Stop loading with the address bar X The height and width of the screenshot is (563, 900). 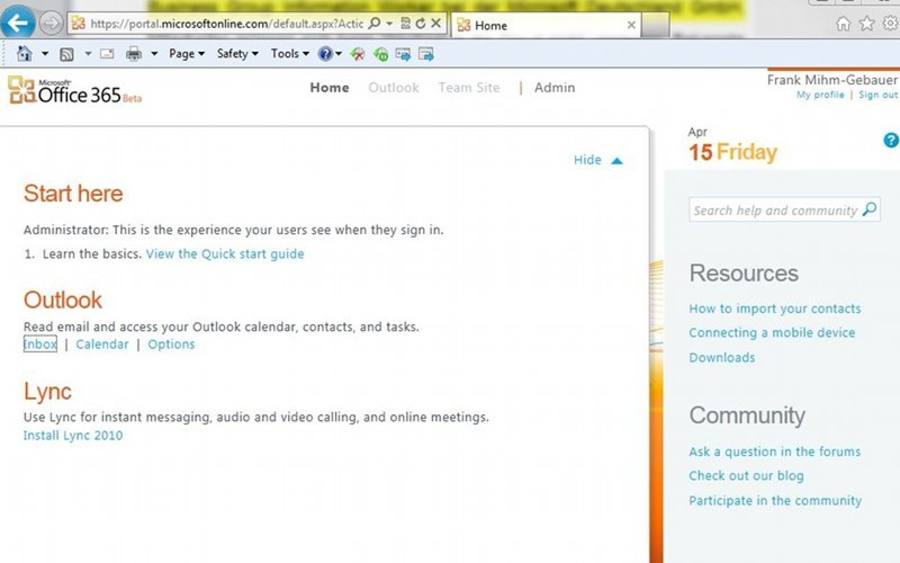436,24
